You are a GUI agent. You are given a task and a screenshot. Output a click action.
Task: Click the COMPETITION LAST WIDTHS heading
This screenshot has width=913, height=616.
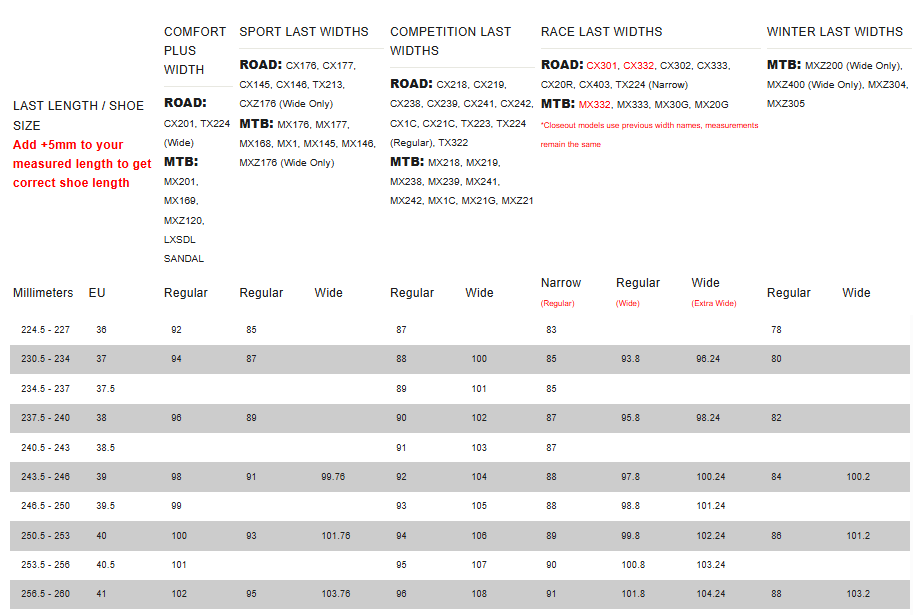coord(450,41)
